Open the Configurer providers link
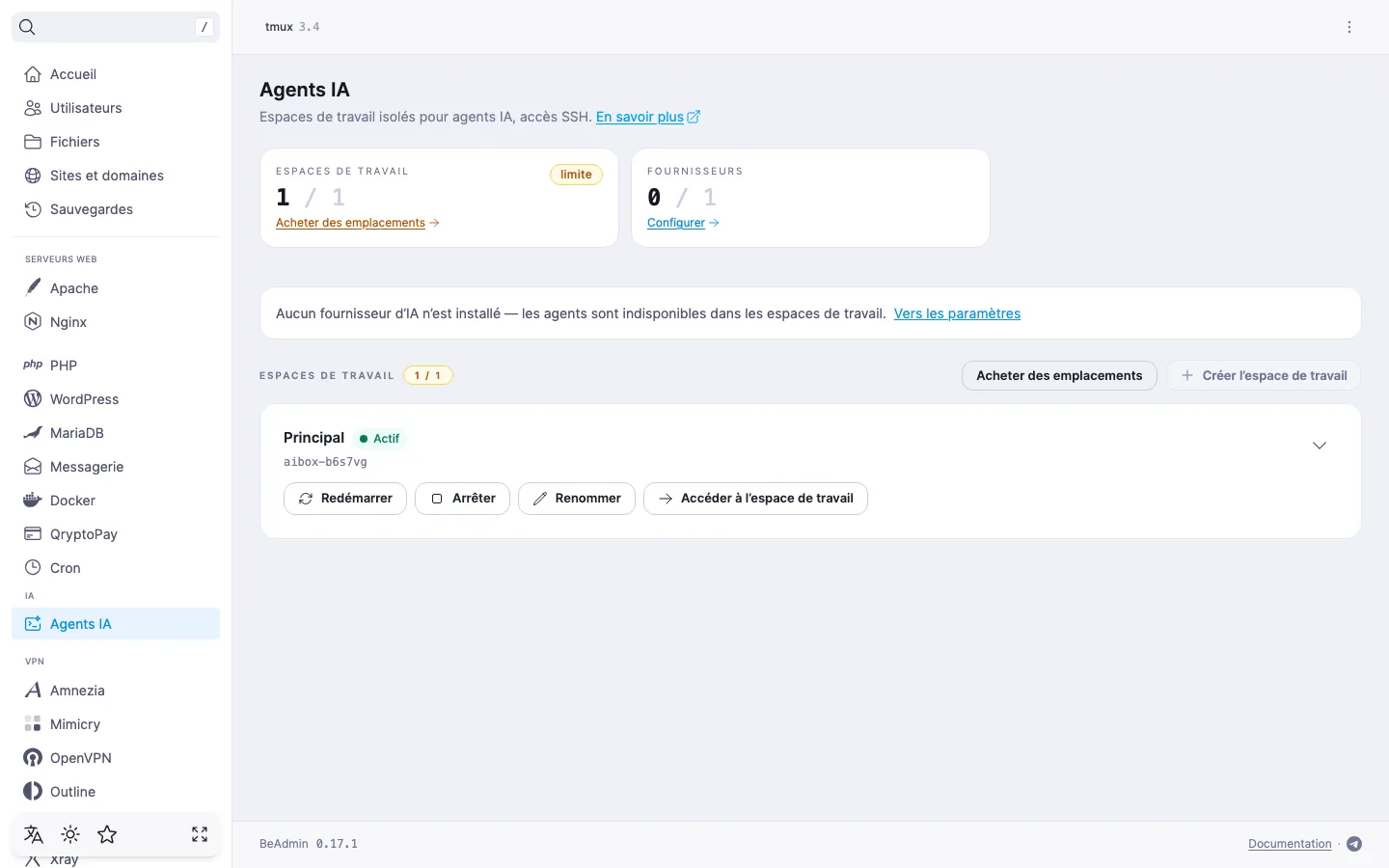 (x=683, y=223)
